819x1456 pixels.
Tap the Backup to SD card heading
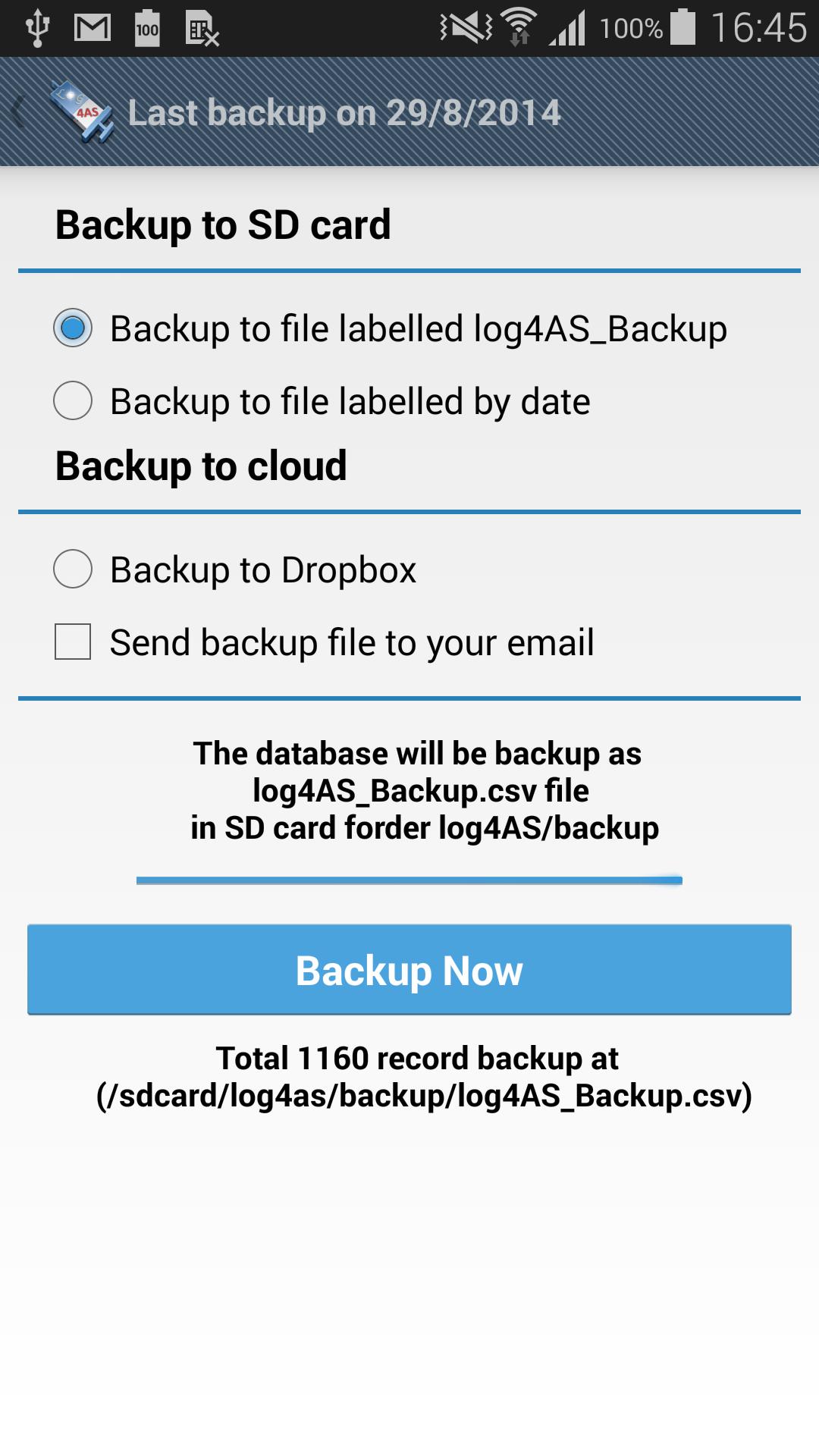pos(223,225)
